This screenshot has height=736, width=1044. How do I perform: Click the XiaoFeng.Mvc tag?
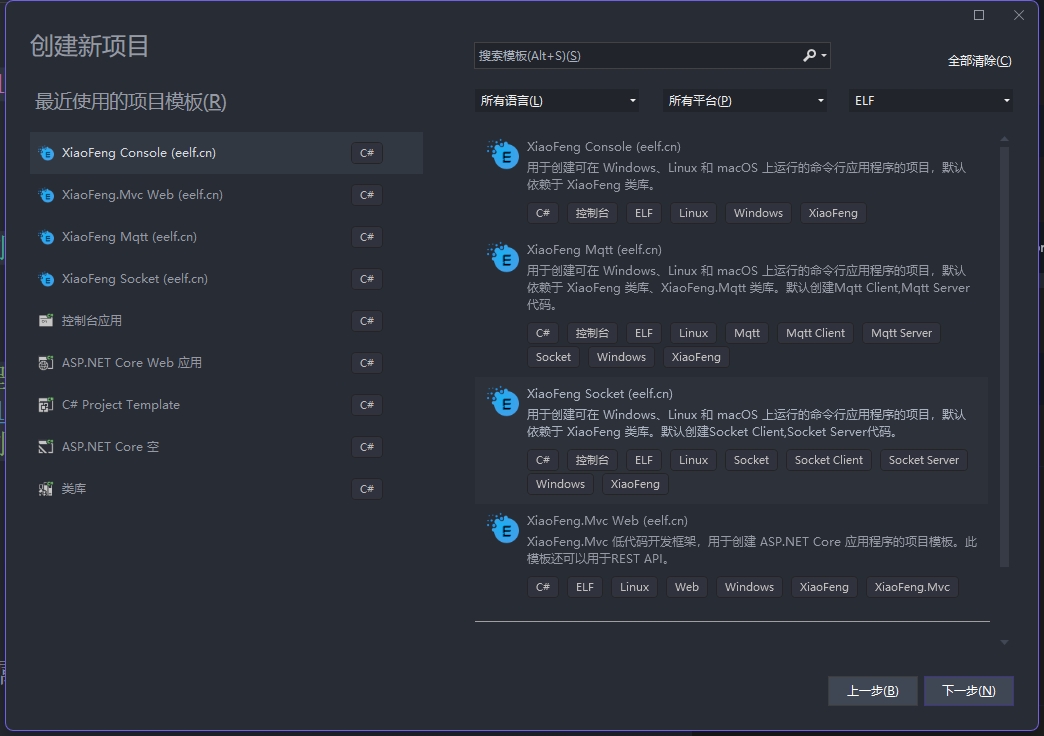(912, 587)
